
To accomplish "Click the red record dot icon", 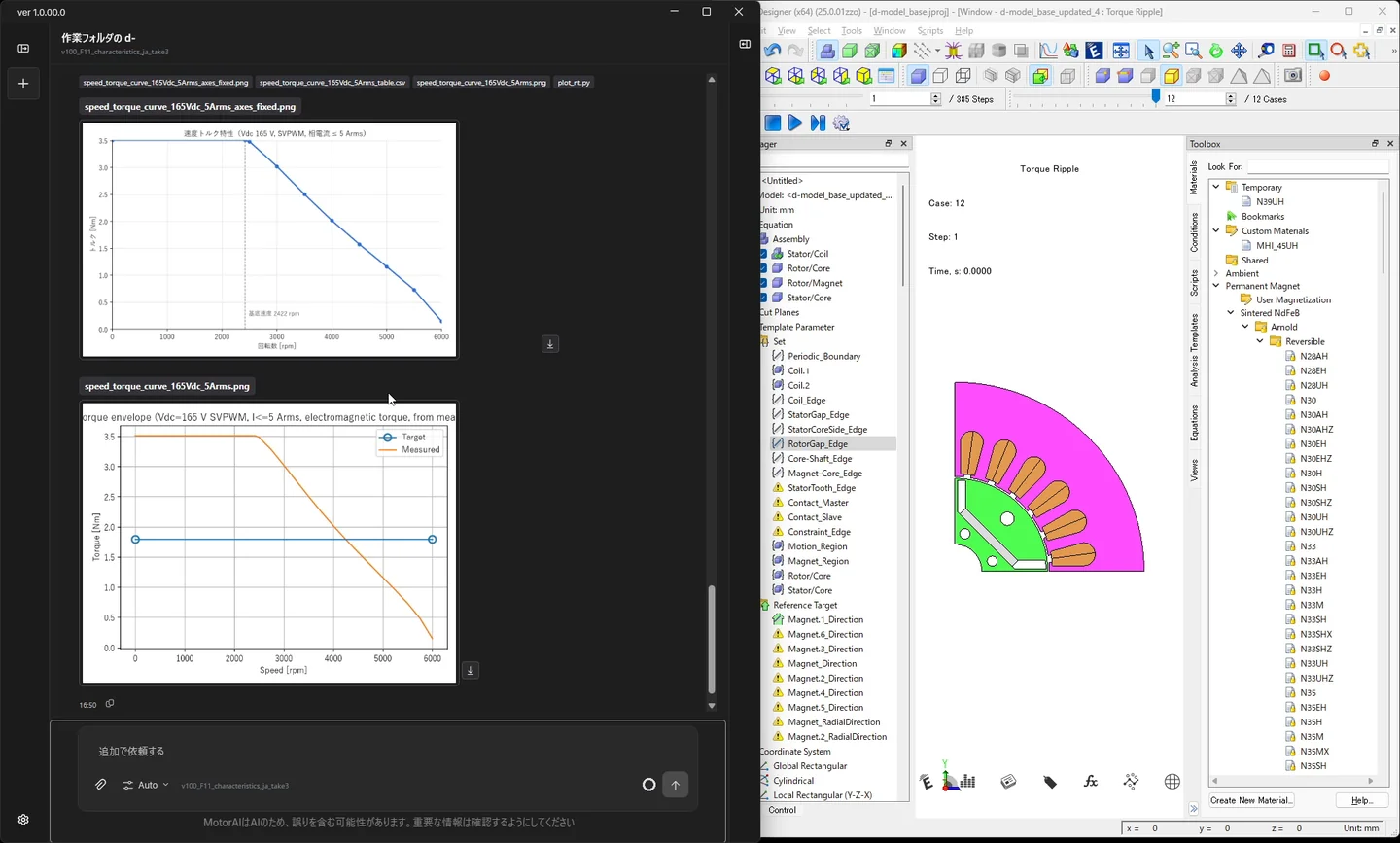I will point(1324,75).
